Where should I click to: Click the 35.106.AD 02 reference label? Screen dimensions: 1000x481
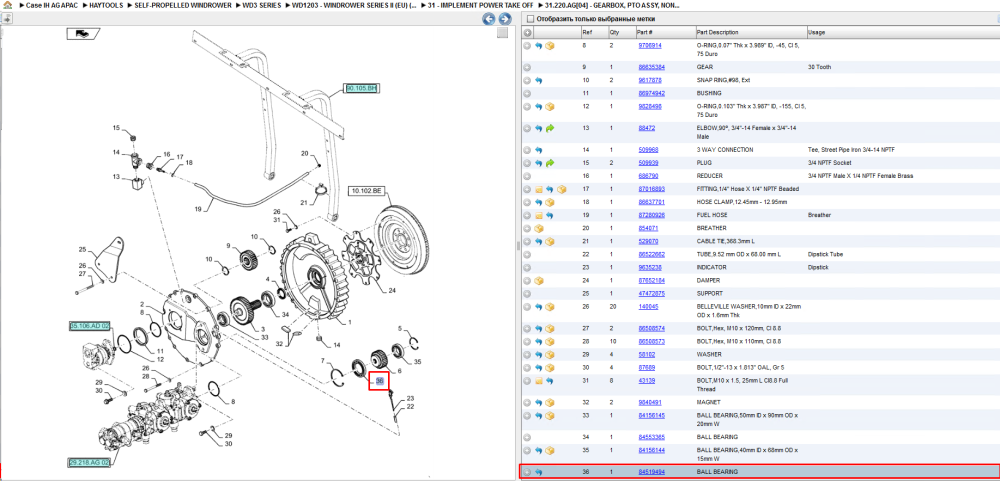pyautogui.click(x=89, y=326)
